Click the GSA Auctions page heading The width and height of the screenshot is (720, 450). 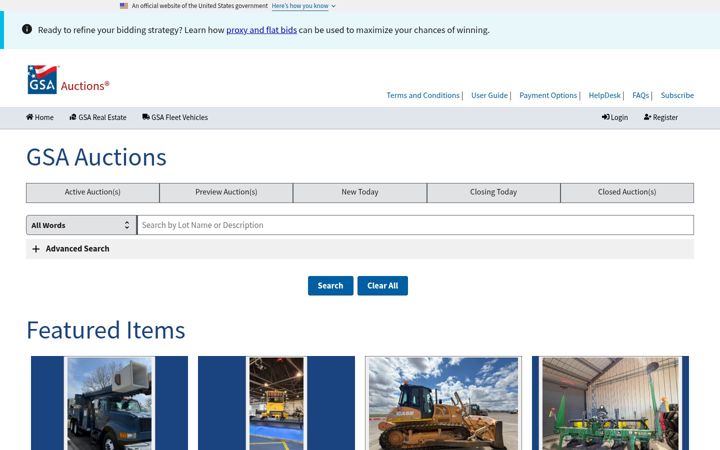pyautogui.click(x=96, y=158)
